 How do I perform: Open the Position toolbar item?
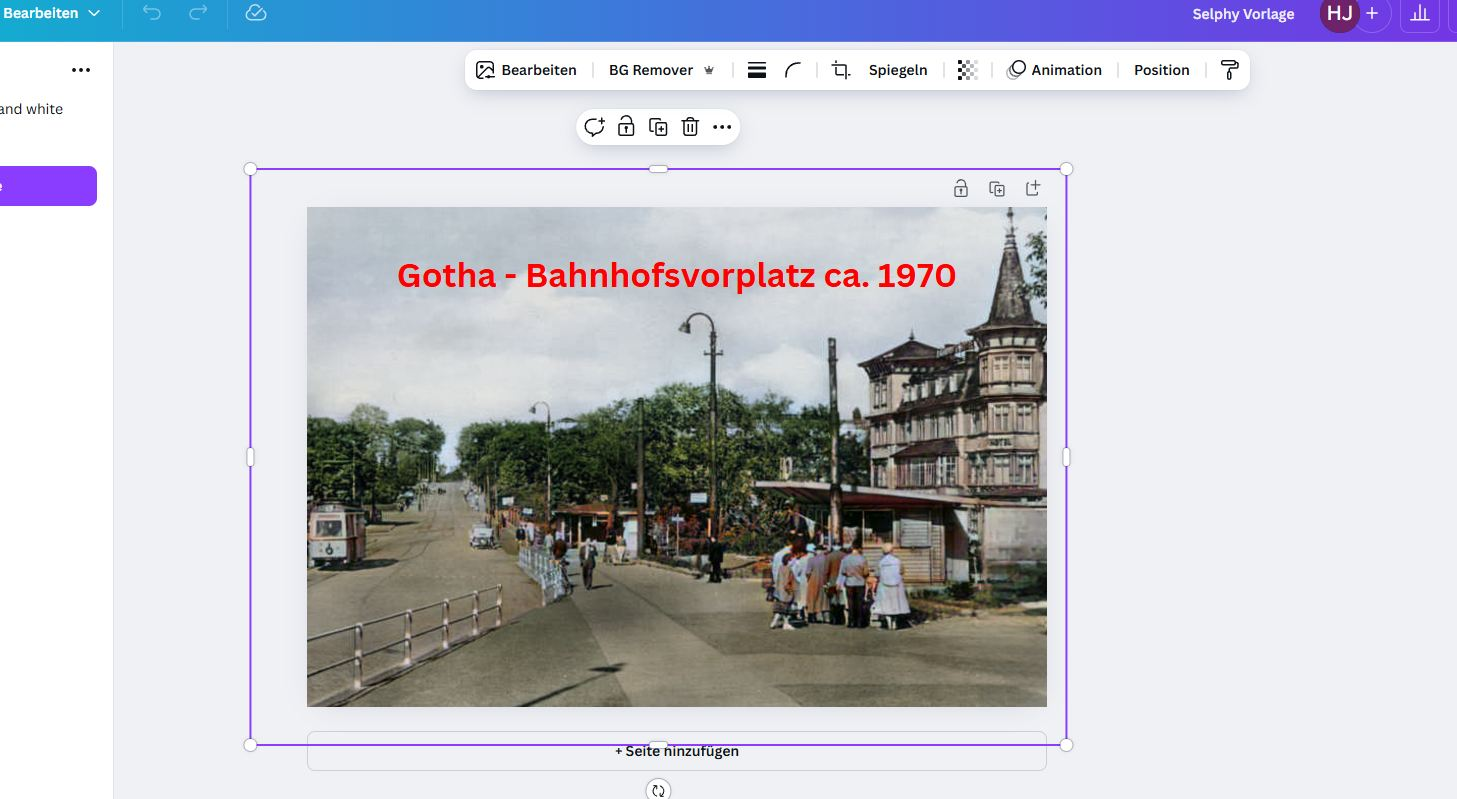1162,70
